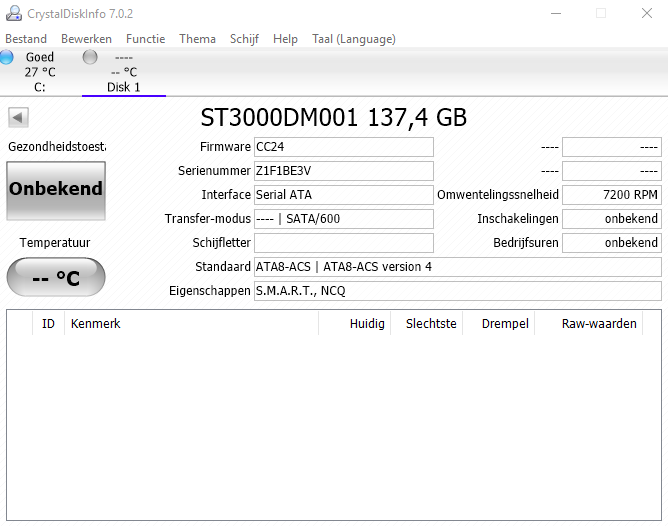Click the Bedrijfsuren field onbekend
The height and width of the screenshot is (526, 668).
[x=612, y=243]
